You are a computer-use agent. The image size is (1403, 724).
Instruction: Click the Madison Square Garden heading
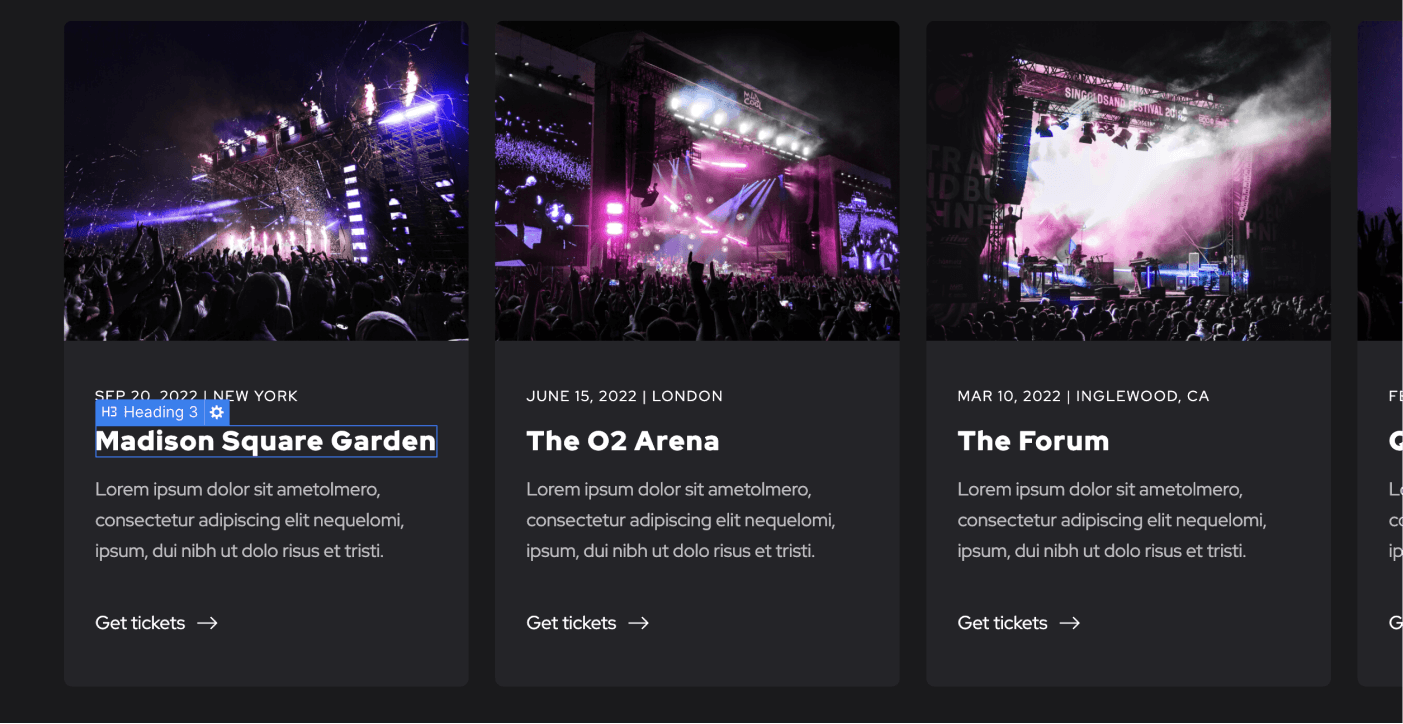[265, 441]
